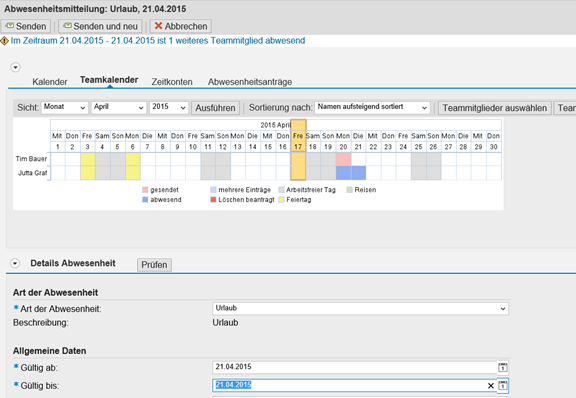This screenshot has height=398, width=576.
Task: Select the Teamkalender tab
Action: click(109, 80)
